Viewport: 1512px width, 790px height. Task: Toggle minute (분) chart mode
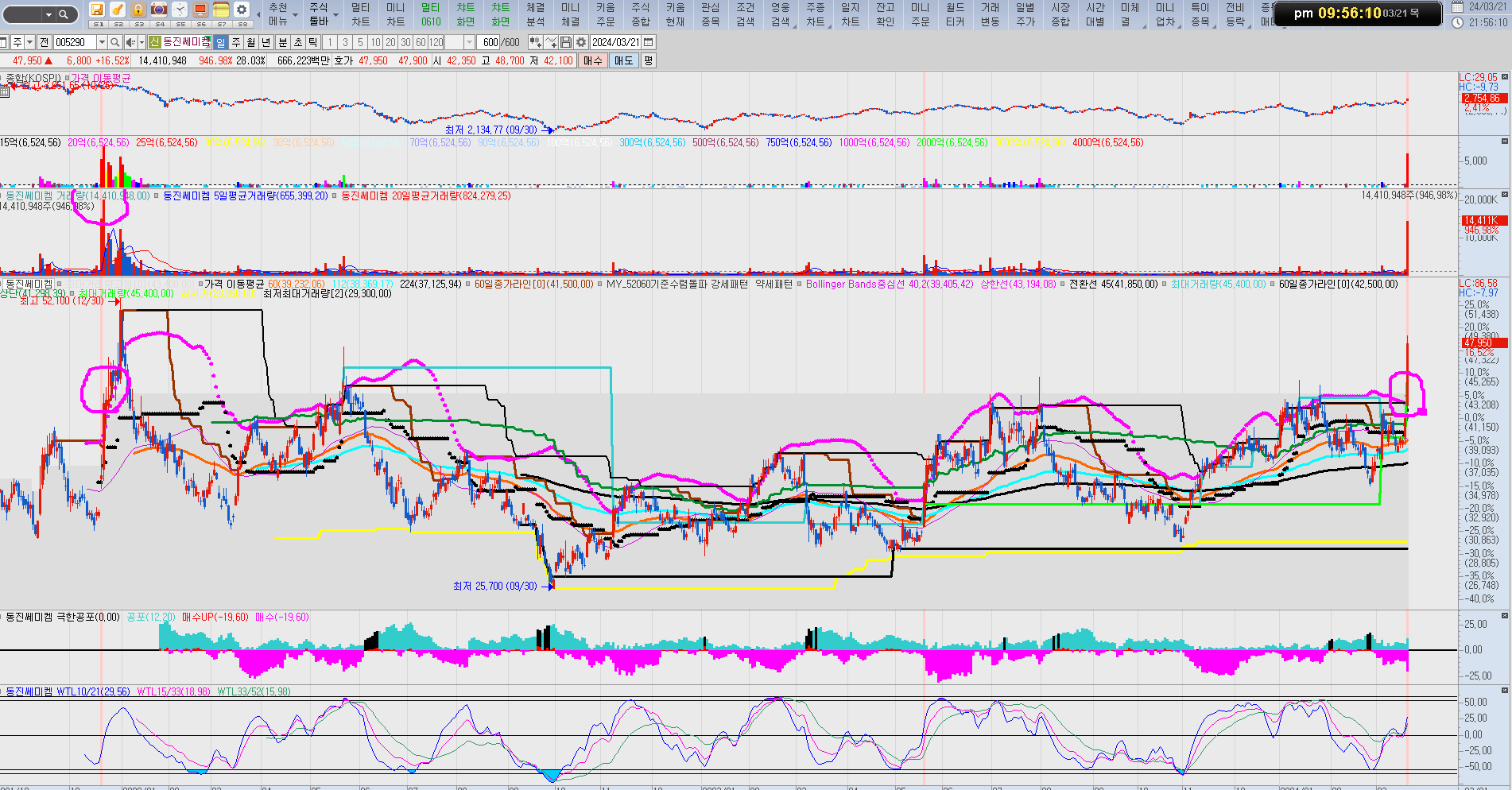[x=283, y=42]
